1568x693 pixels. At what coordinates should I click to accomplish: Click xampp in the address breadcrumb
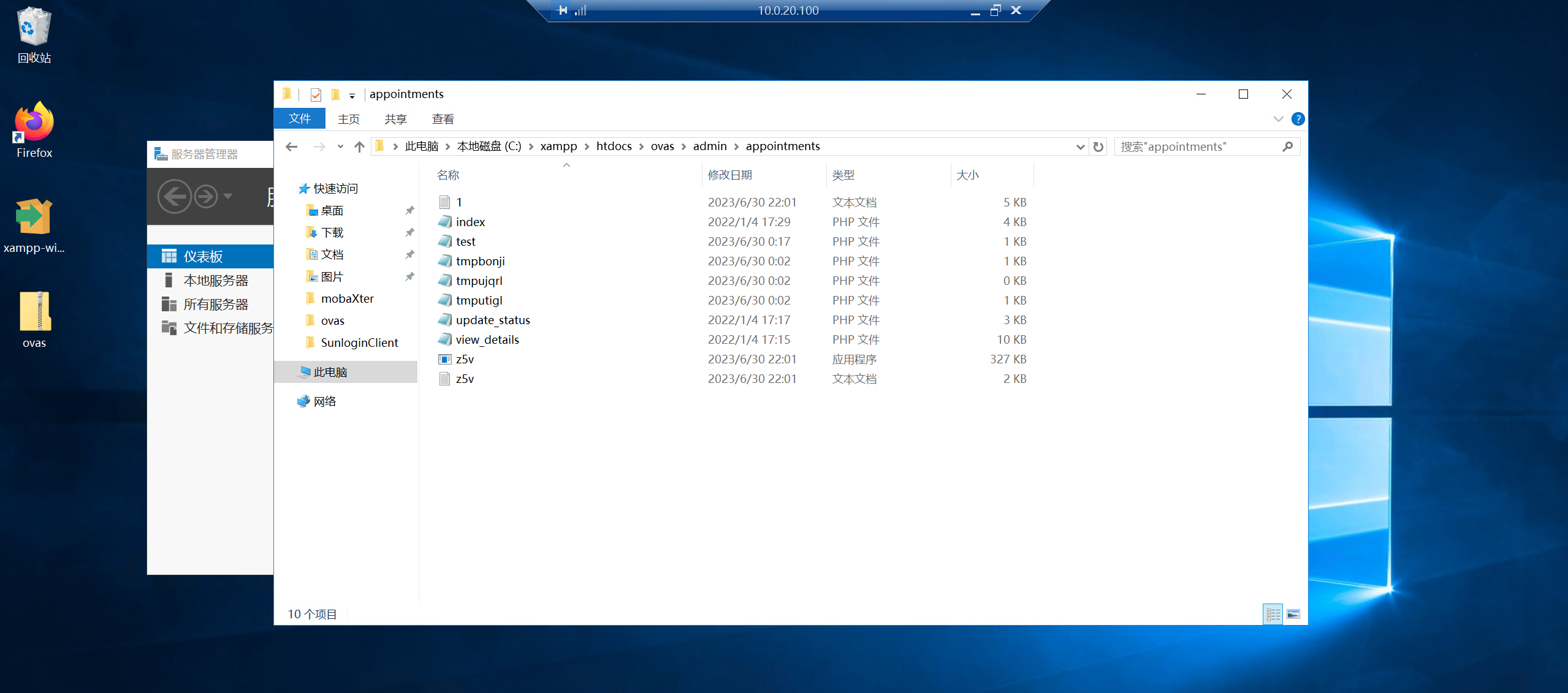[559, 146]
